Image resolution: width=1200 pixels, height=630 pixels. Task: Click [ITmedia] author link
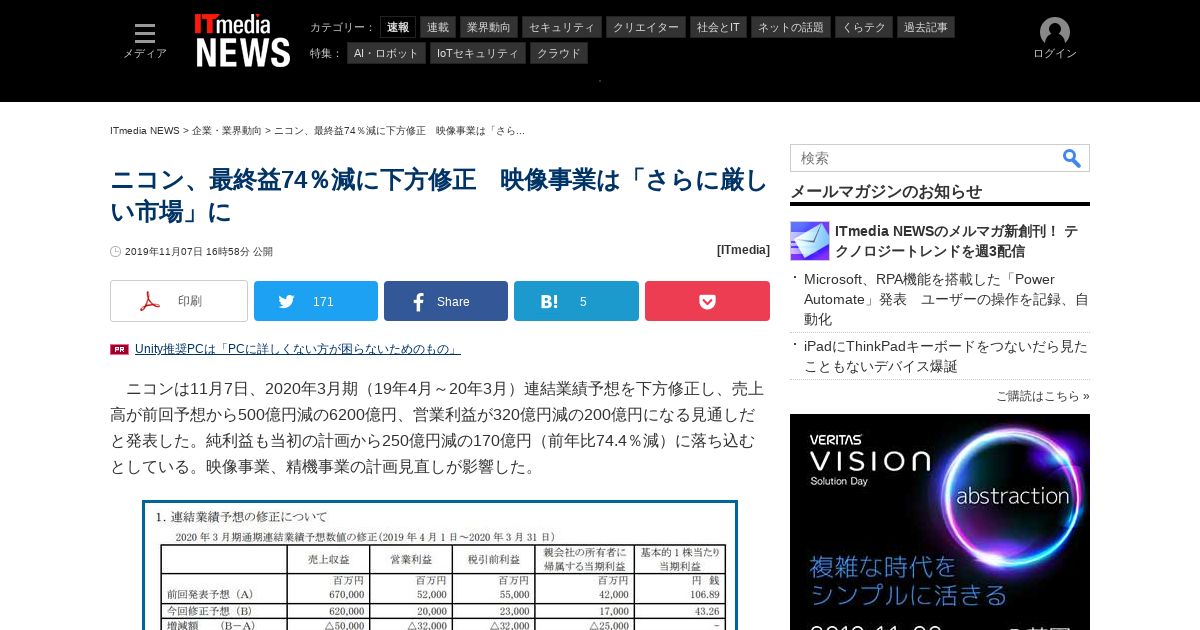coord(743,250)
